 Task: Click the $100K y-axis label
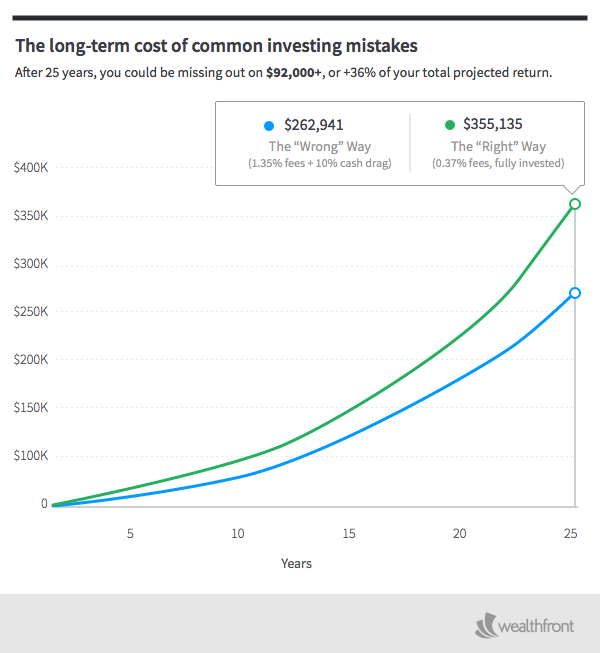pos(30,456)
